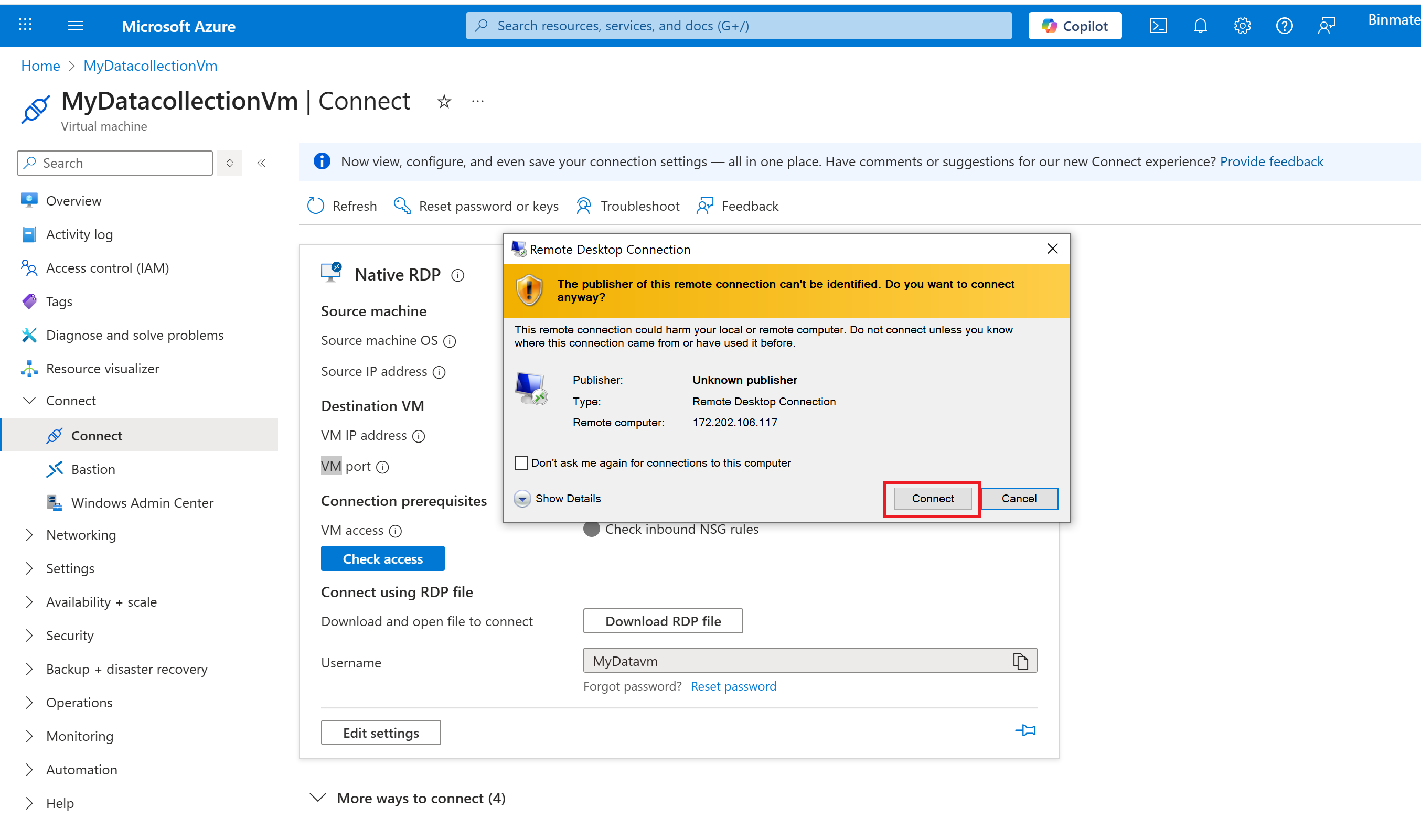Viewport: 1421px width, 840px height.
Task: Favorite this page with the star icon
Action: (x=444, y=102)
